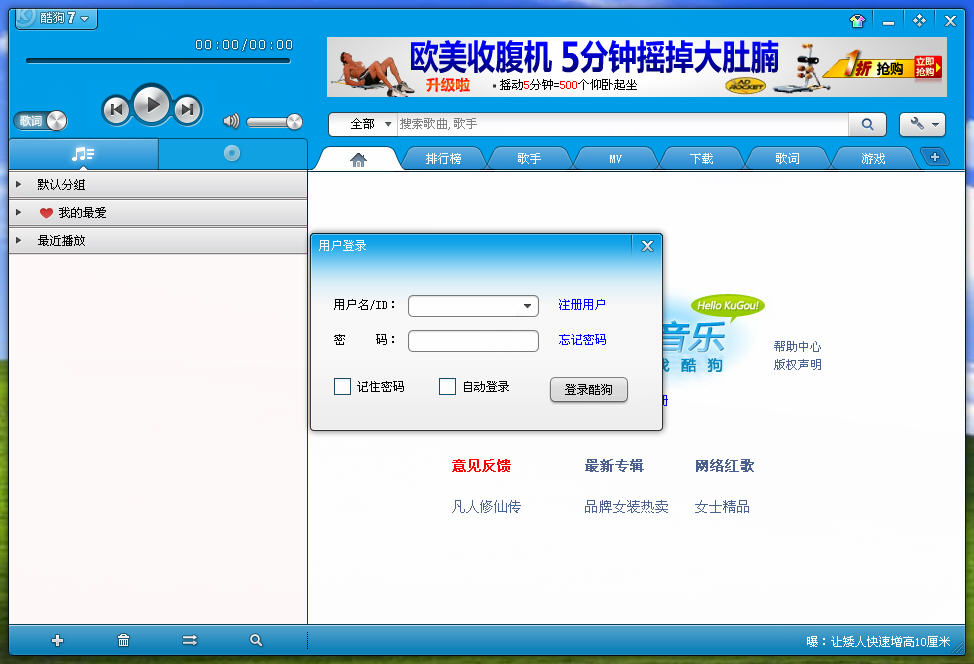
Task: Switch to the MV tab
Action: (x=615, y=159)
